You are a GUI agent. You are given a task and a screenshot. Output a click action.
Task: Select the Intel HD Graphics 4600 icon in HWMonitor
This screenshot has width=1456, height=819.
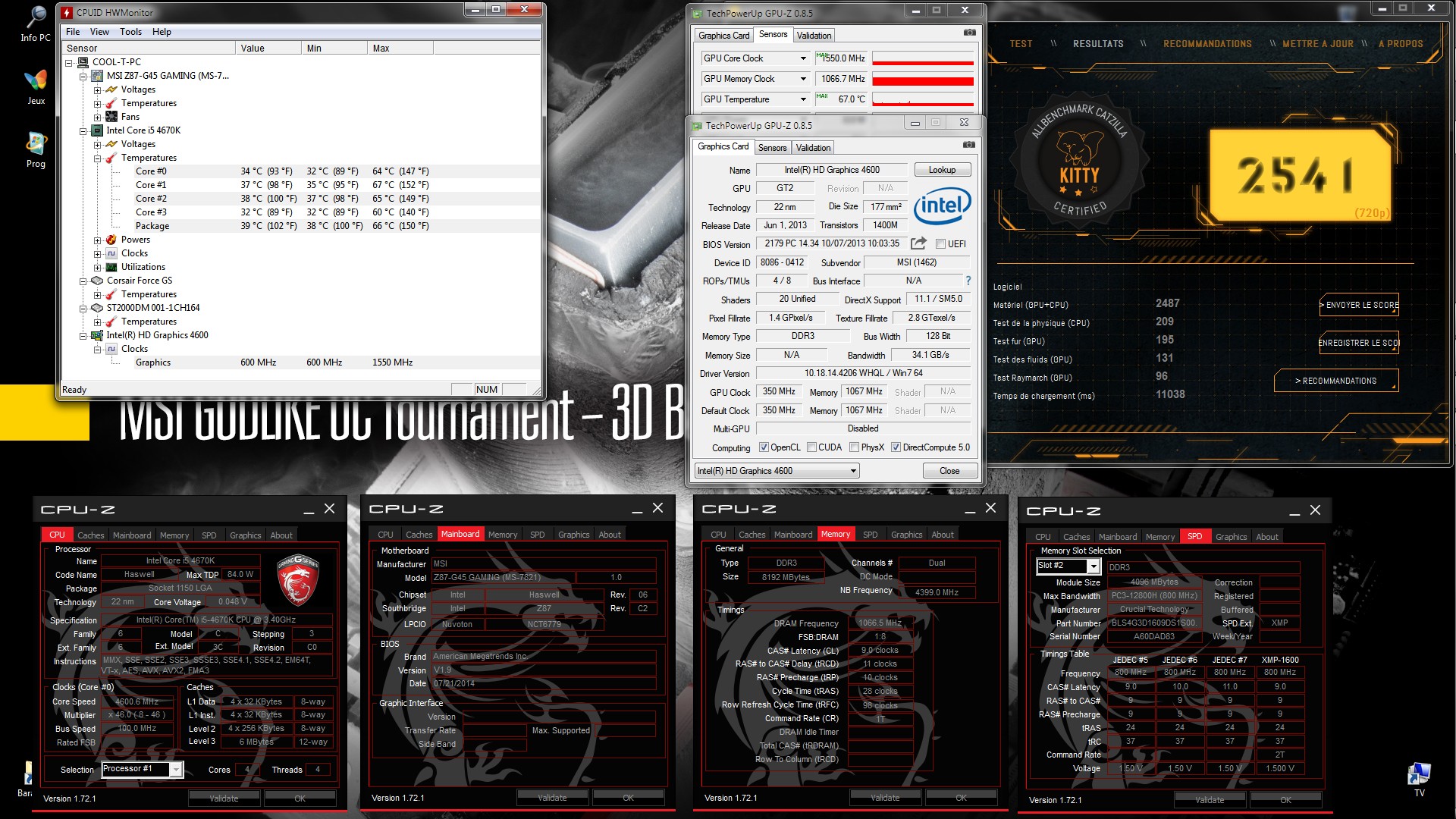click(x=97, y=335)
